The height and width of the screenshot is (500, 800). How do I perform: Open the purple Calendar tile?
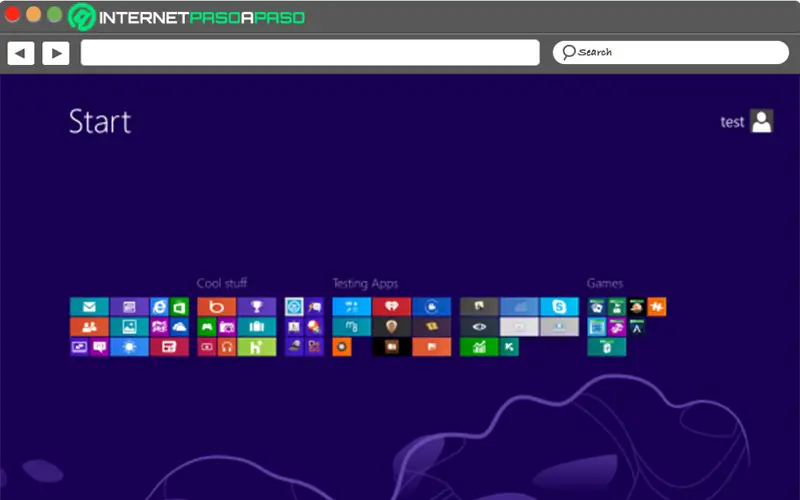[129, 307]
